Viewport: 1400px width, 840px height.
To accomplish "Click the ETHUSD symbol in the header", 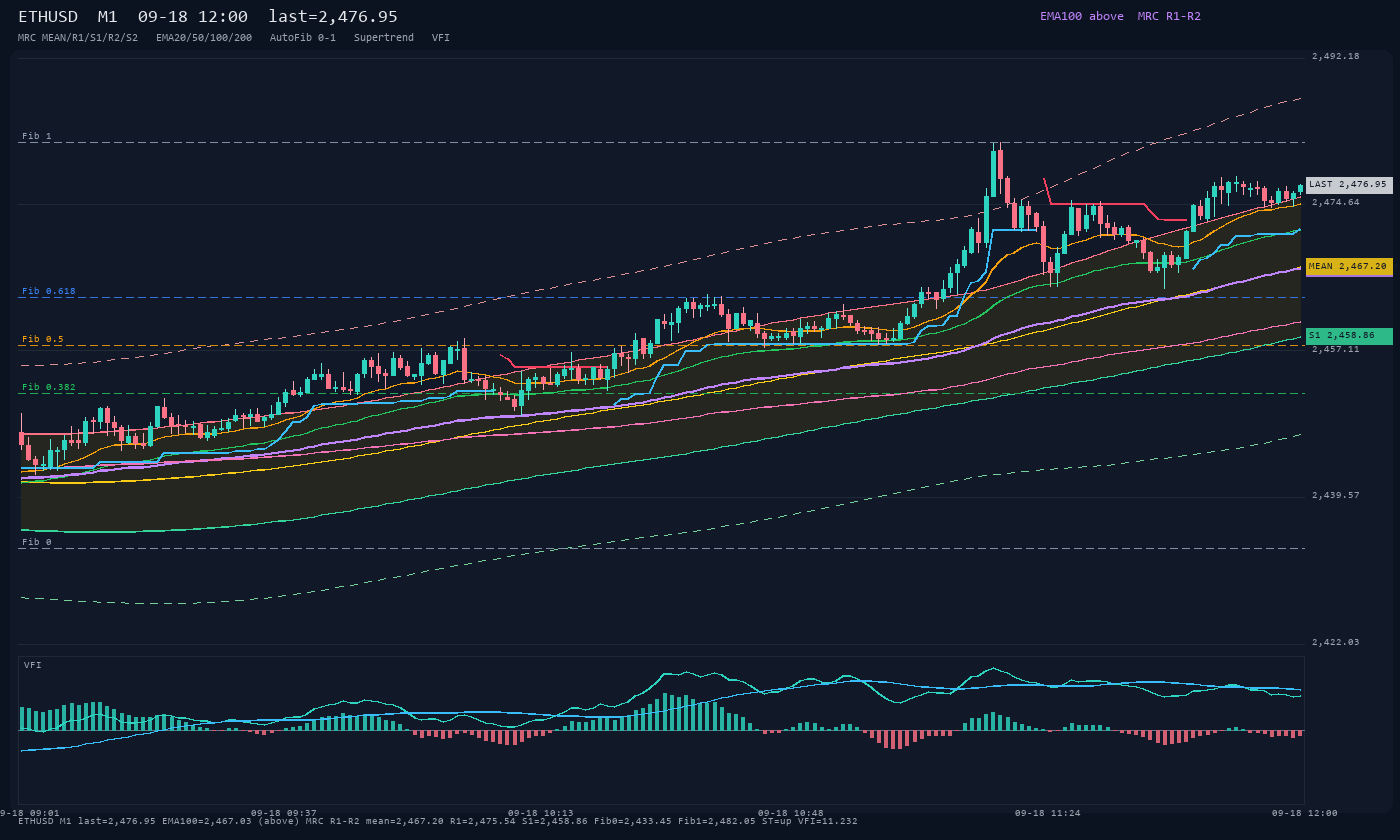I will tap(48, 16).
